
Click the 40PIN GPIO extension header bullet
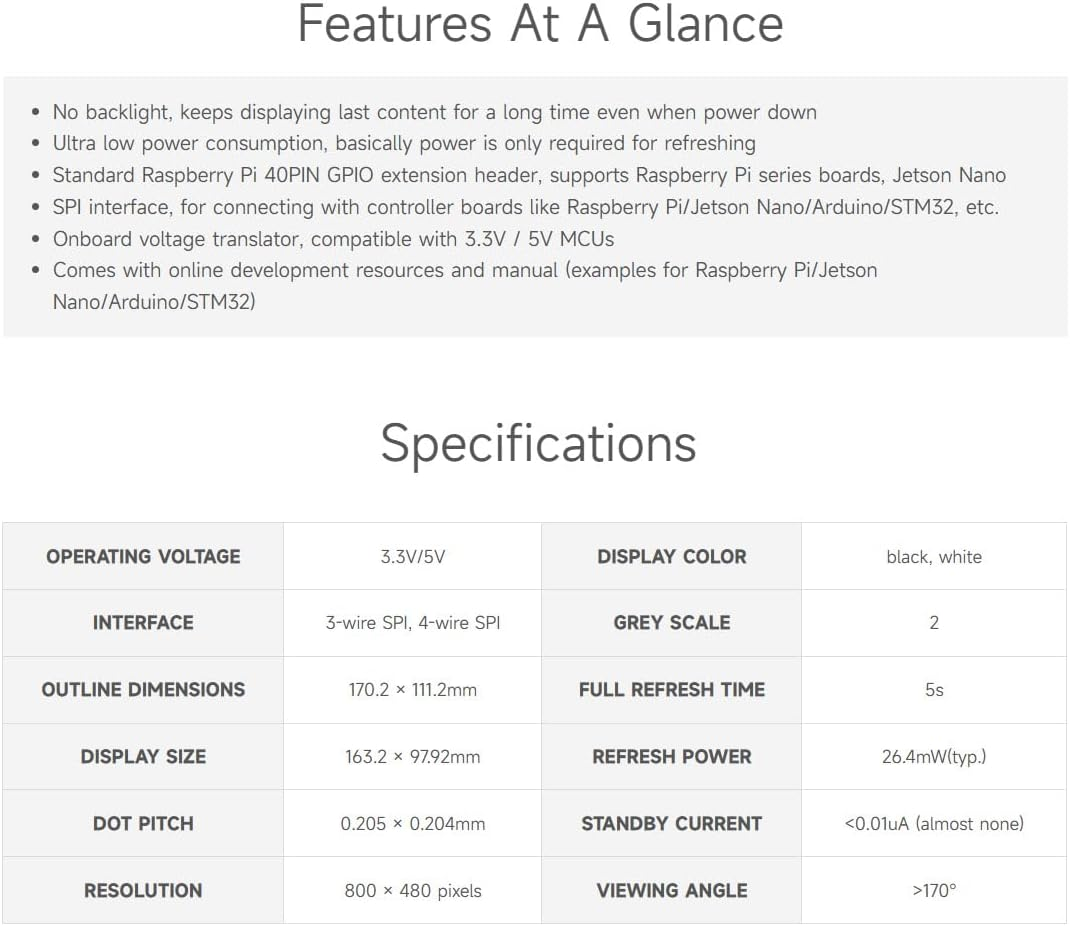click(x=529, y=175)
